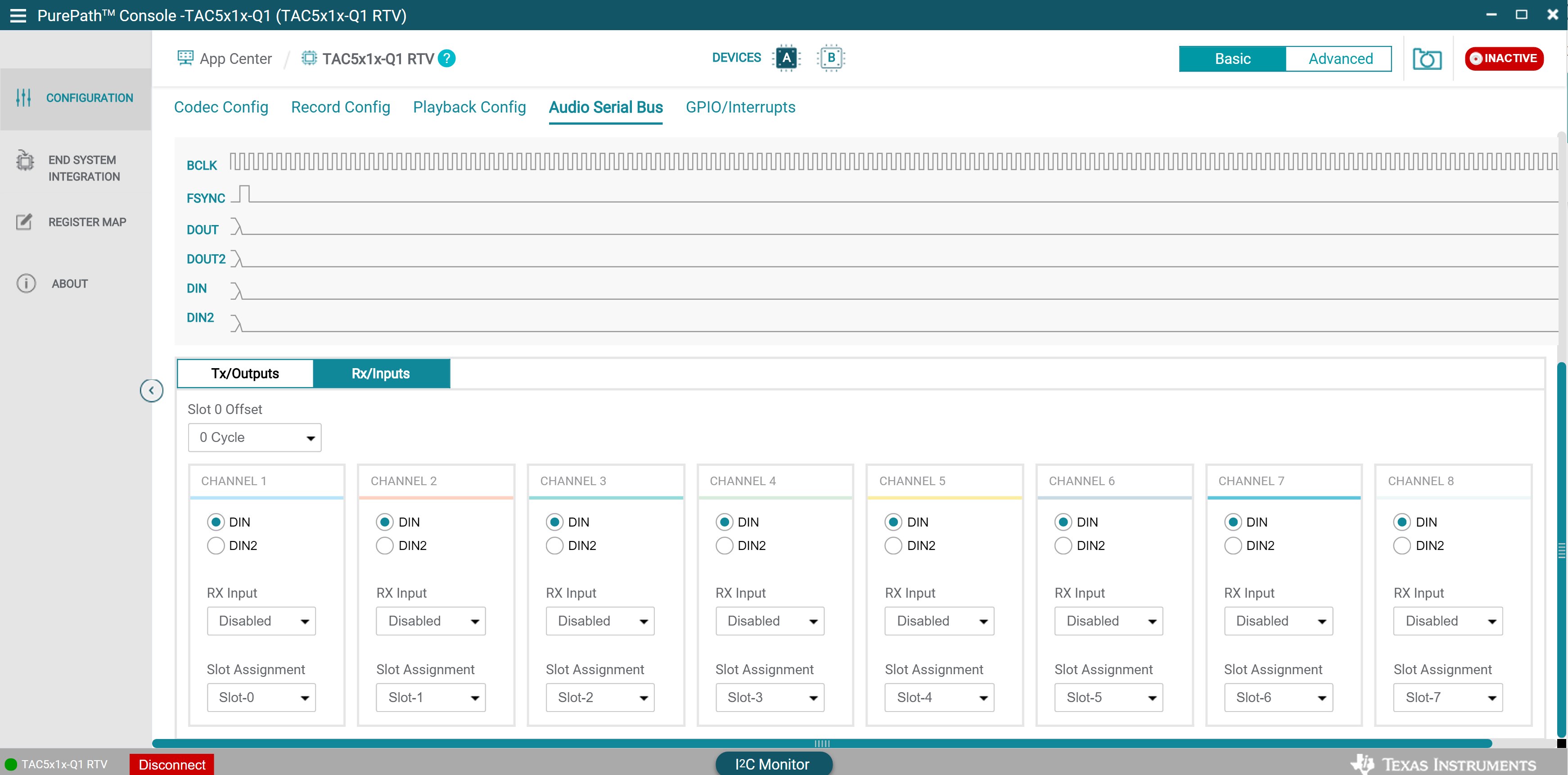Screen dimensions: 1568x775
Task: Select DIN for Channel 4
Action: (724, 523)
